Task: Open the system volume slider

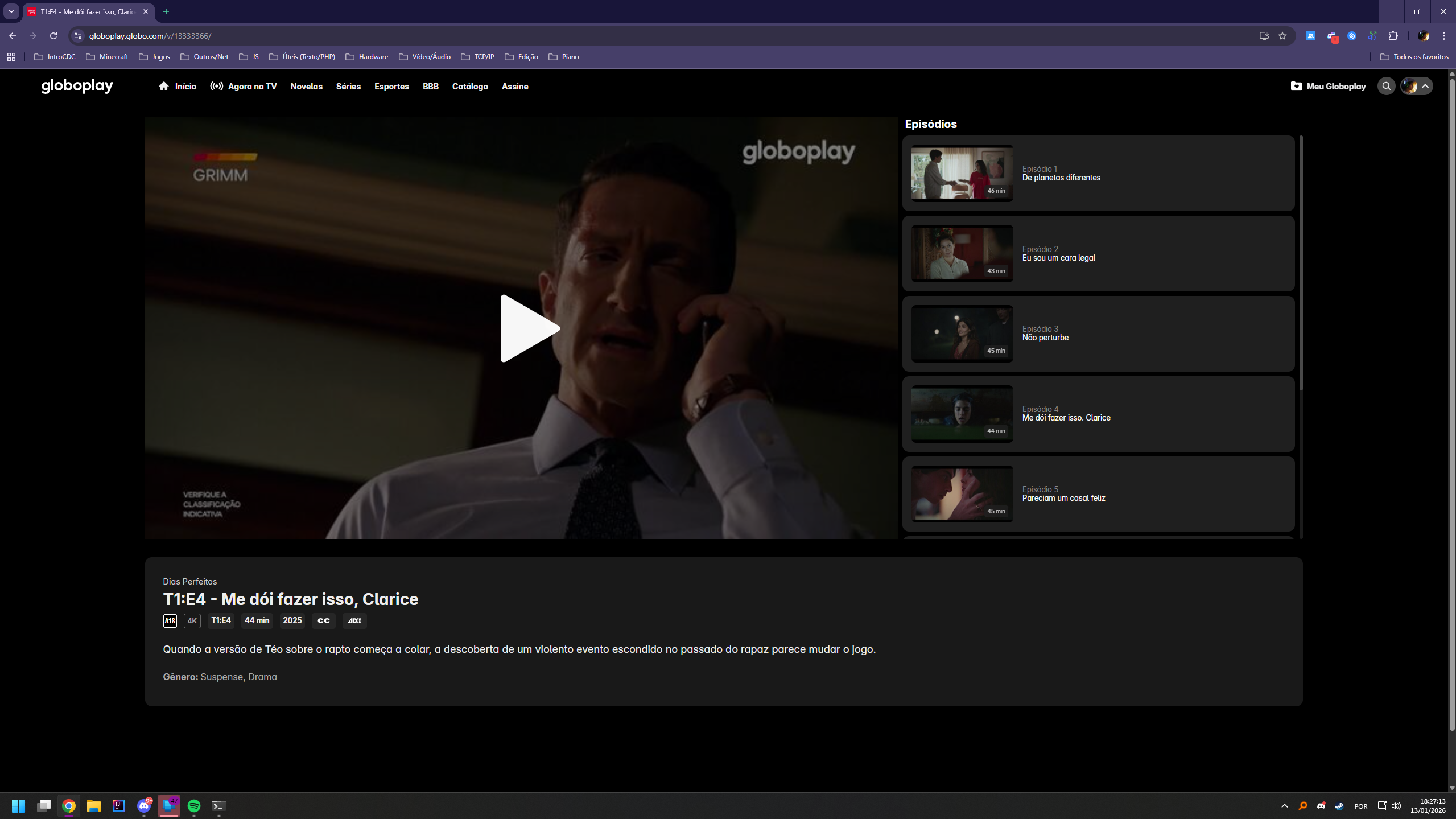Action: pos(1396,806)
